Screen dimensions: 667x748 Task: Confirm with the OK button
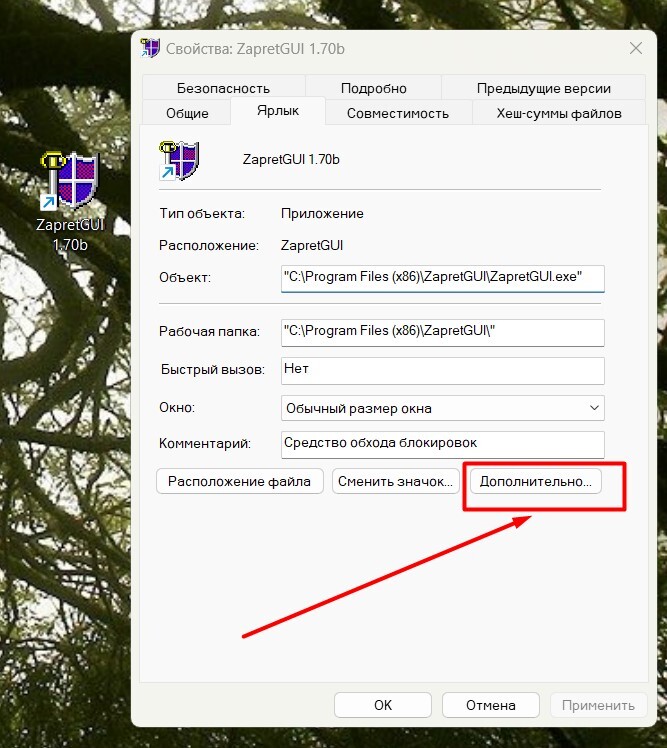(383, 705)
